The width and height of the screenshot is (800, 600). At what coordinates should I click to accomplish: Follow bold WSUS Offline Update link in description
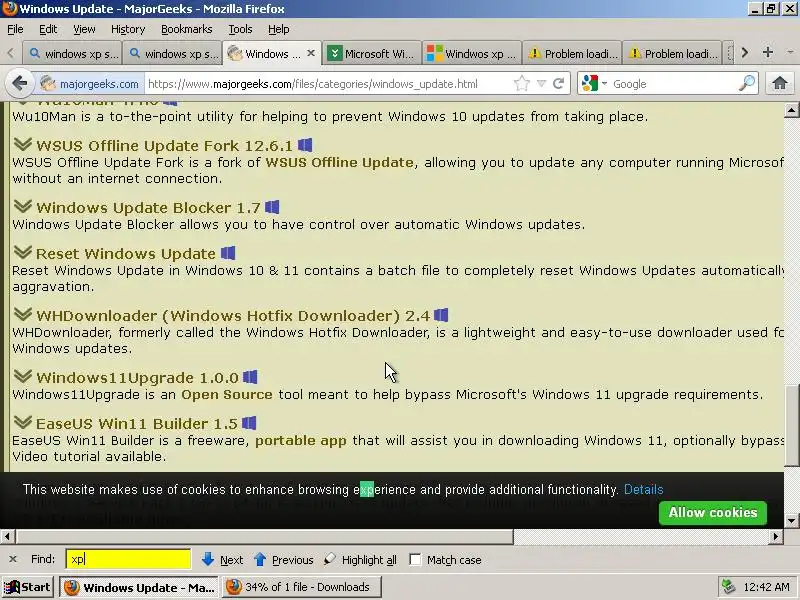click(x=339, y=162)
